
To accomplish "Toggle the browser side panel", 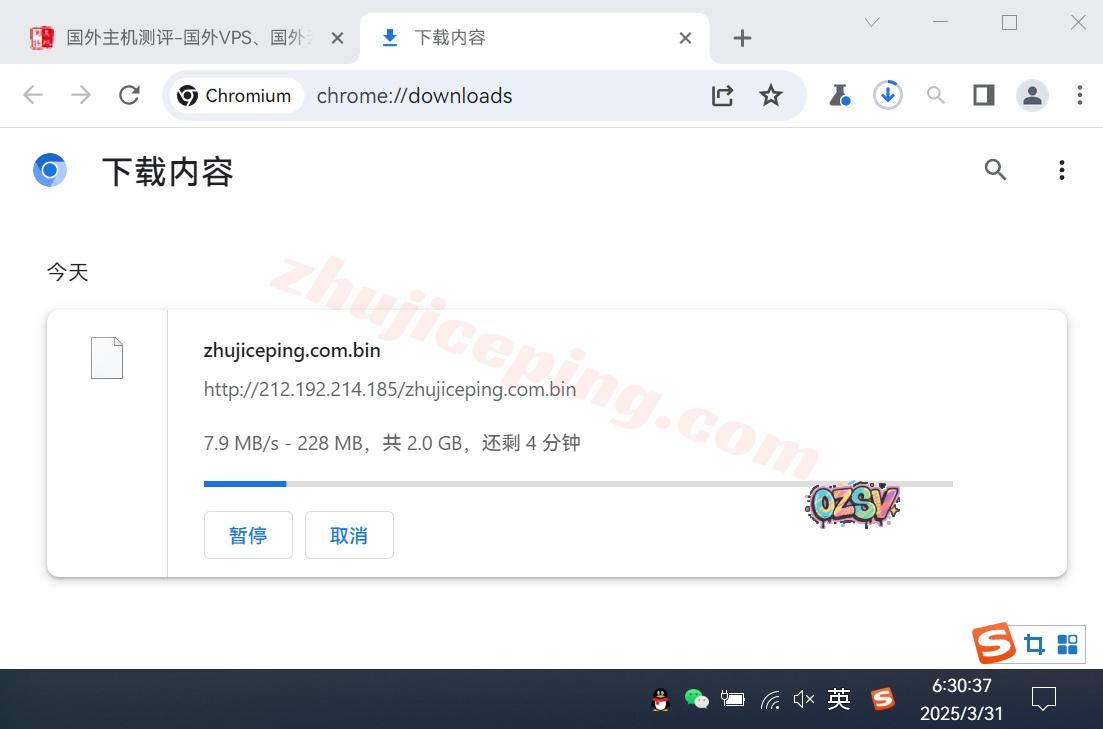I will click(984, 95).
